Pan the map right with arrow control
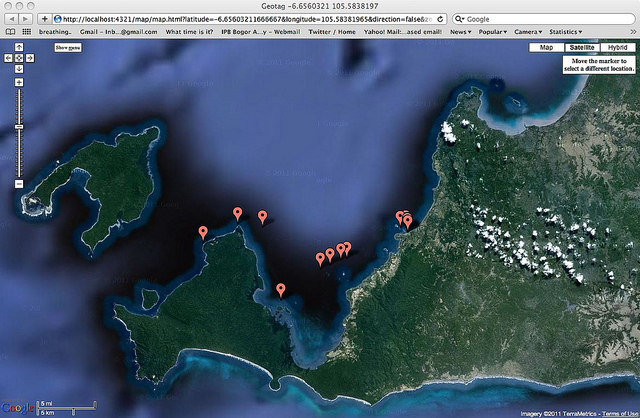 point(28,58)
